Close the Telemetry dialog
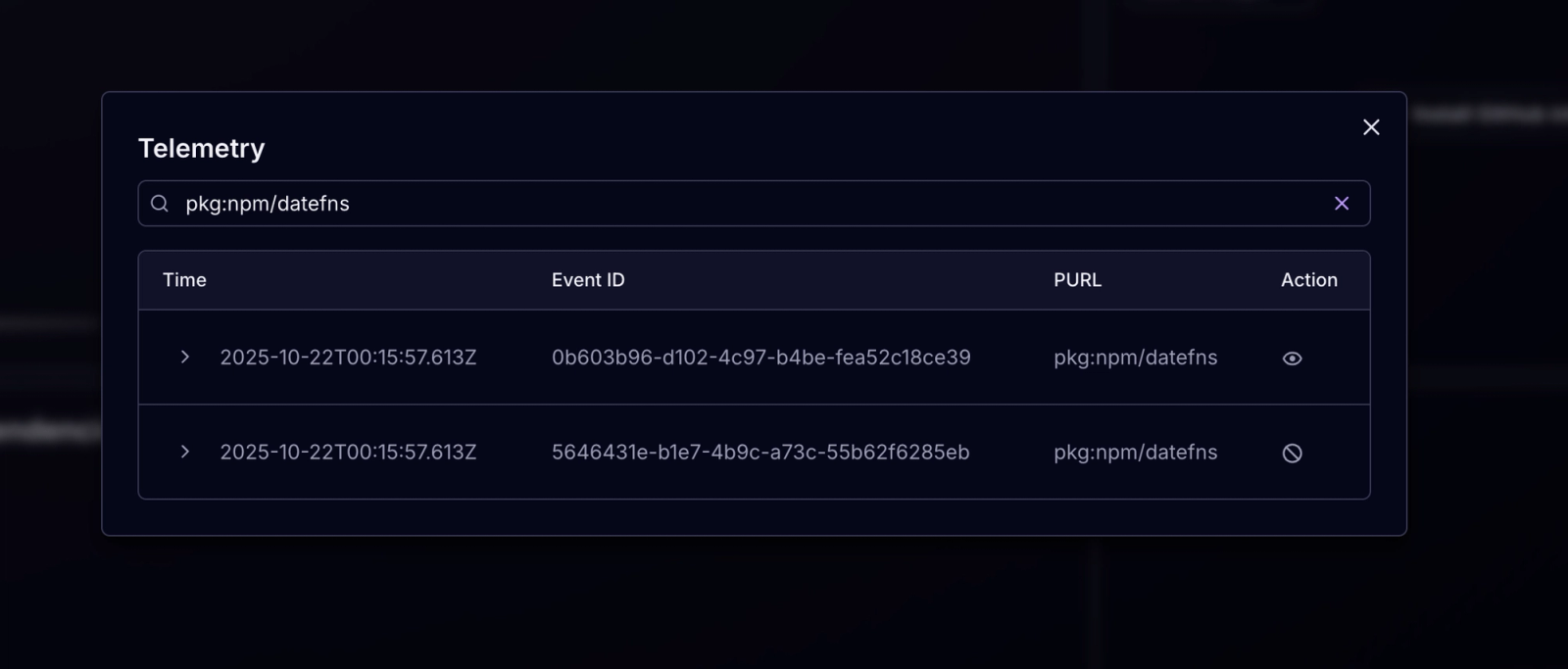The height and width of the screenshot is (669, 1568). 1370,127
